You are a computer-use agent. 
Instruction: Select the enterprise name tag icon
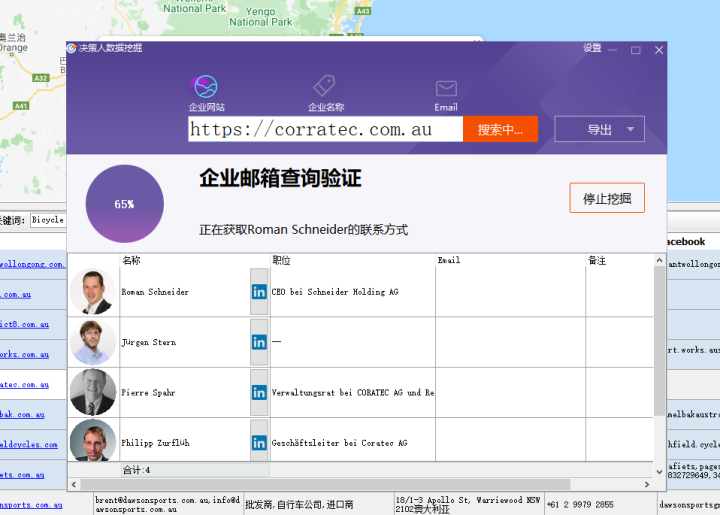click(324, 86)
